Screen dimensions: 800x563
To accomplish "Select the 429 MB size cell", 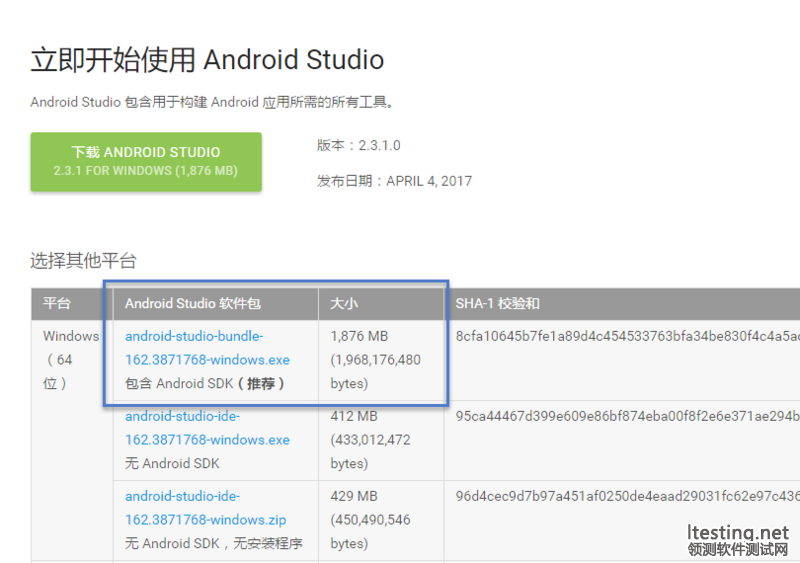I will coord(381,520).
